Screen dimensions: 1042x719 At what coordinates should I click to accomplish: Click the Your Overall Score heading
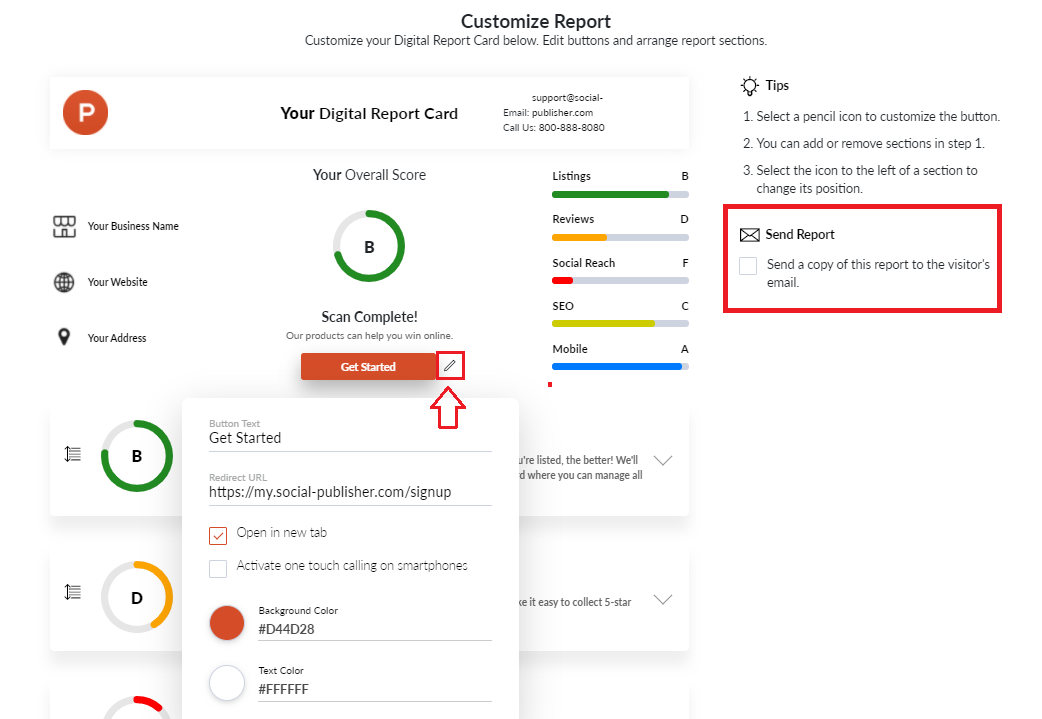369,175
